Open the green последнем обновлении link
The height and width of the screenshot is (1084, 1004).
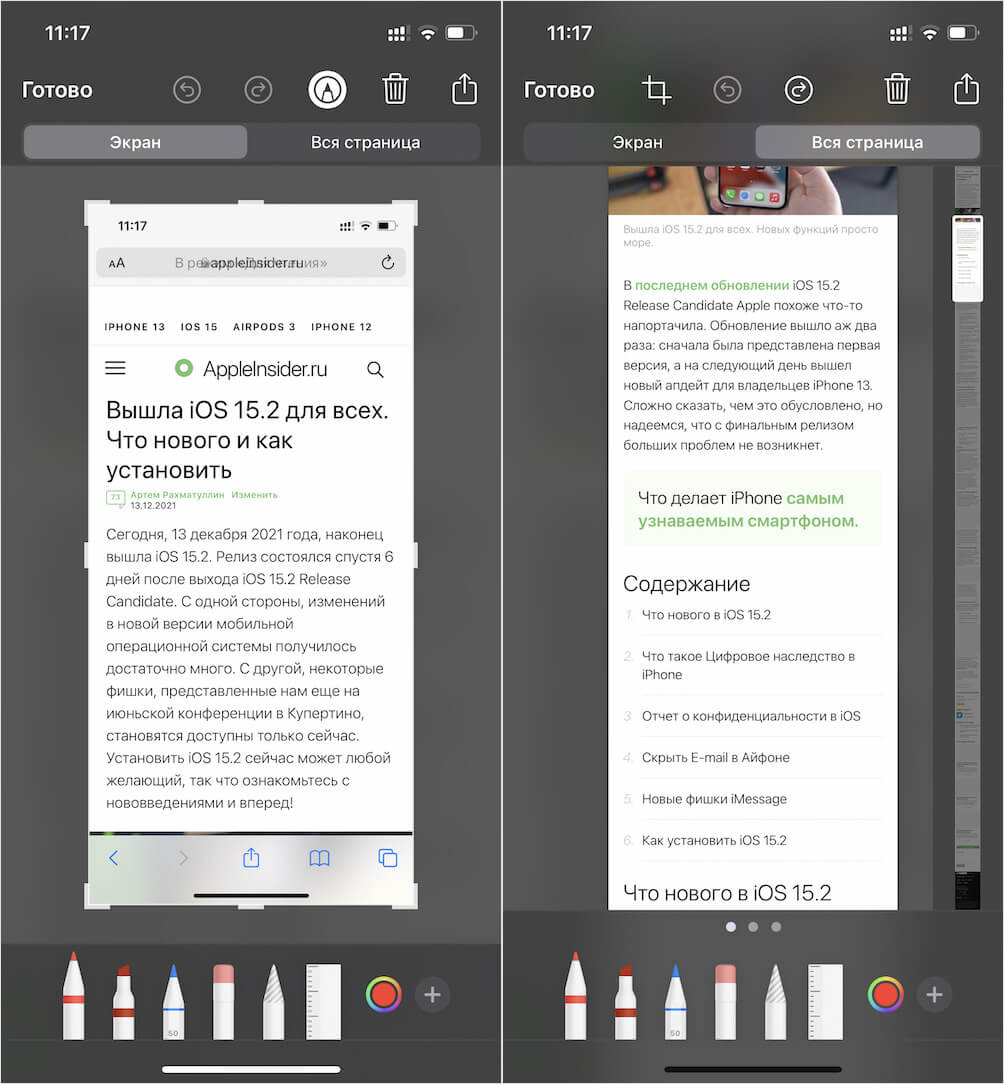click(x=712, y=285)
